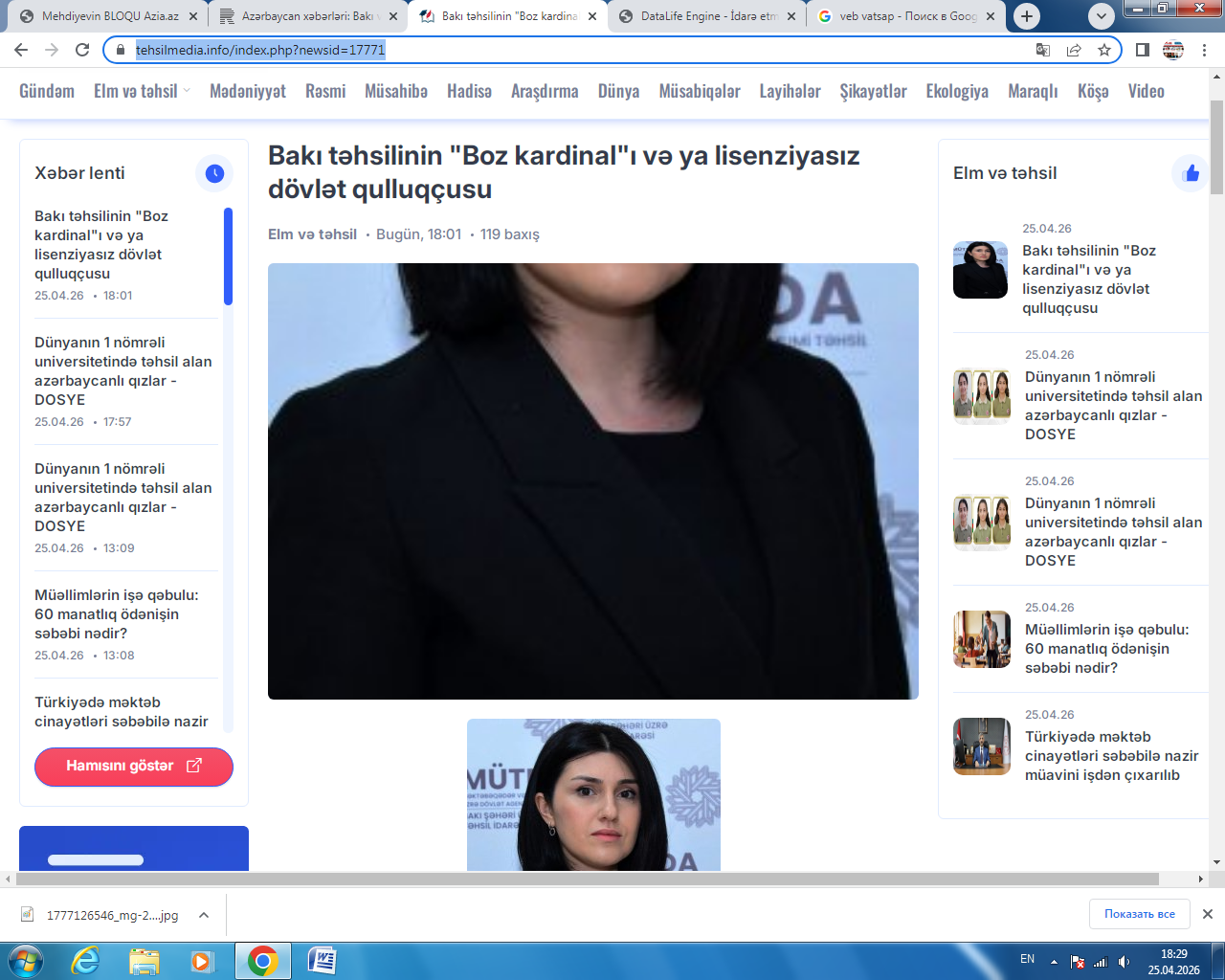Open the tab search chevron button
This screenshot has height=980, width=1225.
click(1102, 15)
